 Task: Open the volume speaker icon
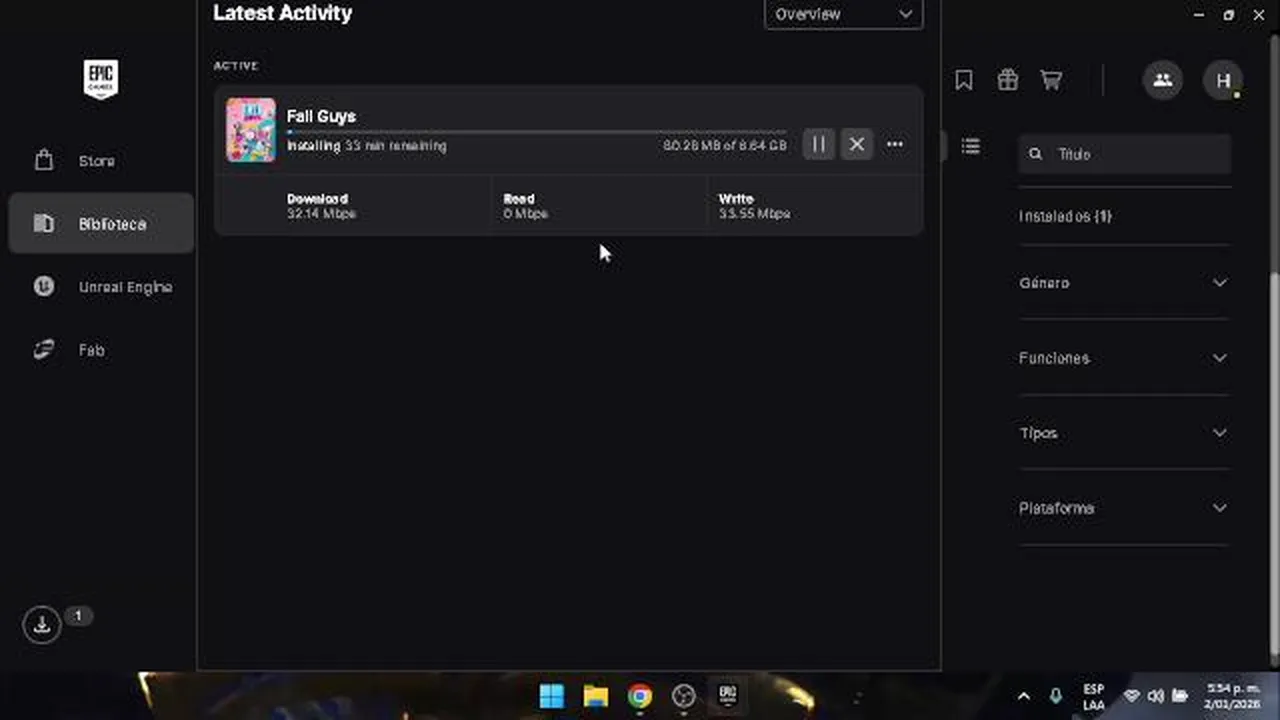click(x=1156, y=696)
